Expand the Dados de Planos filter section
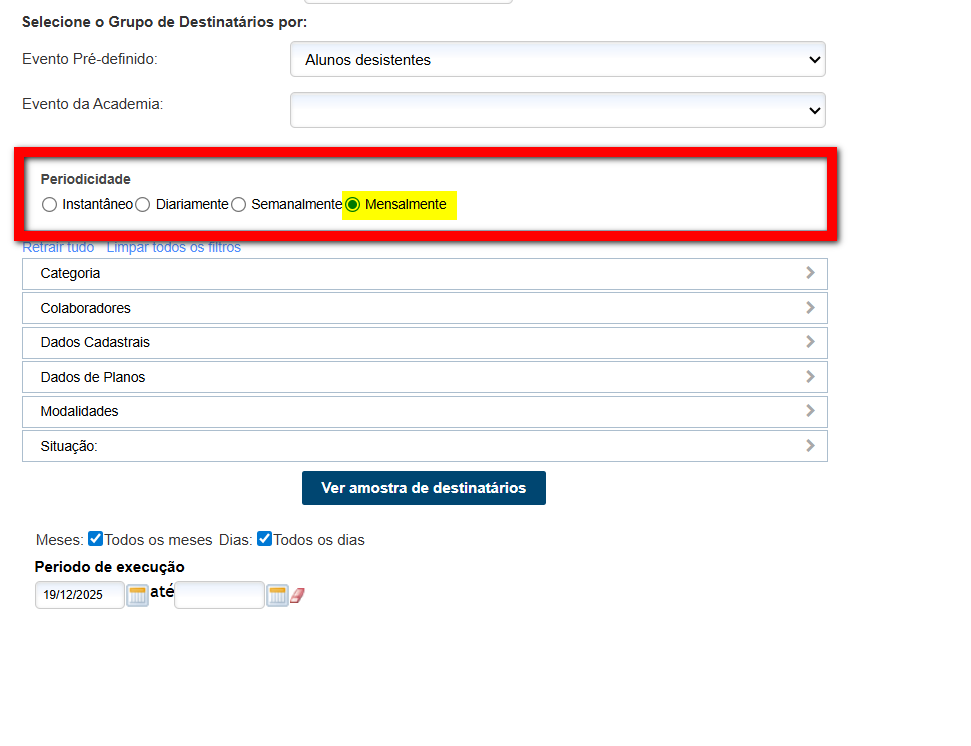Screen dimensions: 971x746 [811, 376]
